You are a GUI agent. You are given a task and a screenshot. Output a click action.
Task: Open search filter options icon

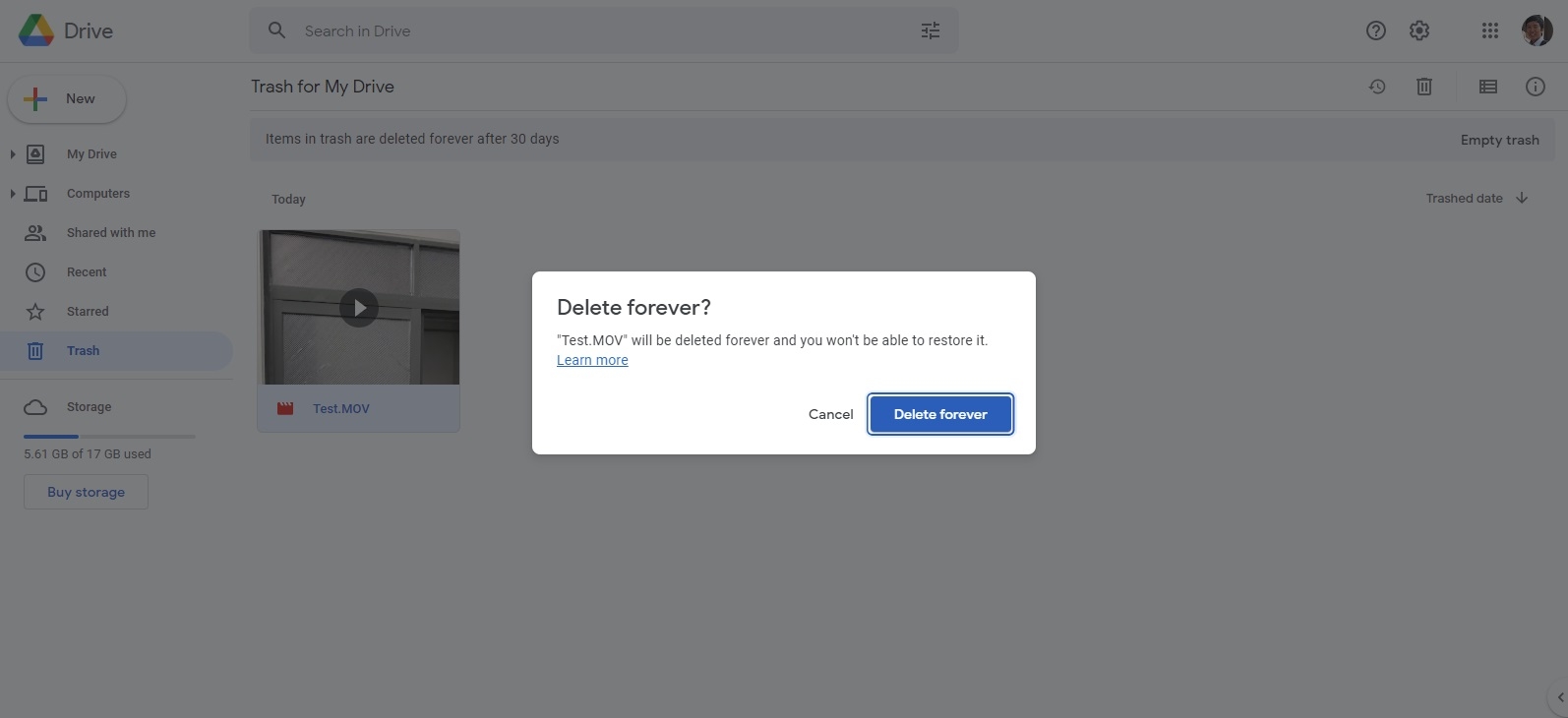point(931,30)
